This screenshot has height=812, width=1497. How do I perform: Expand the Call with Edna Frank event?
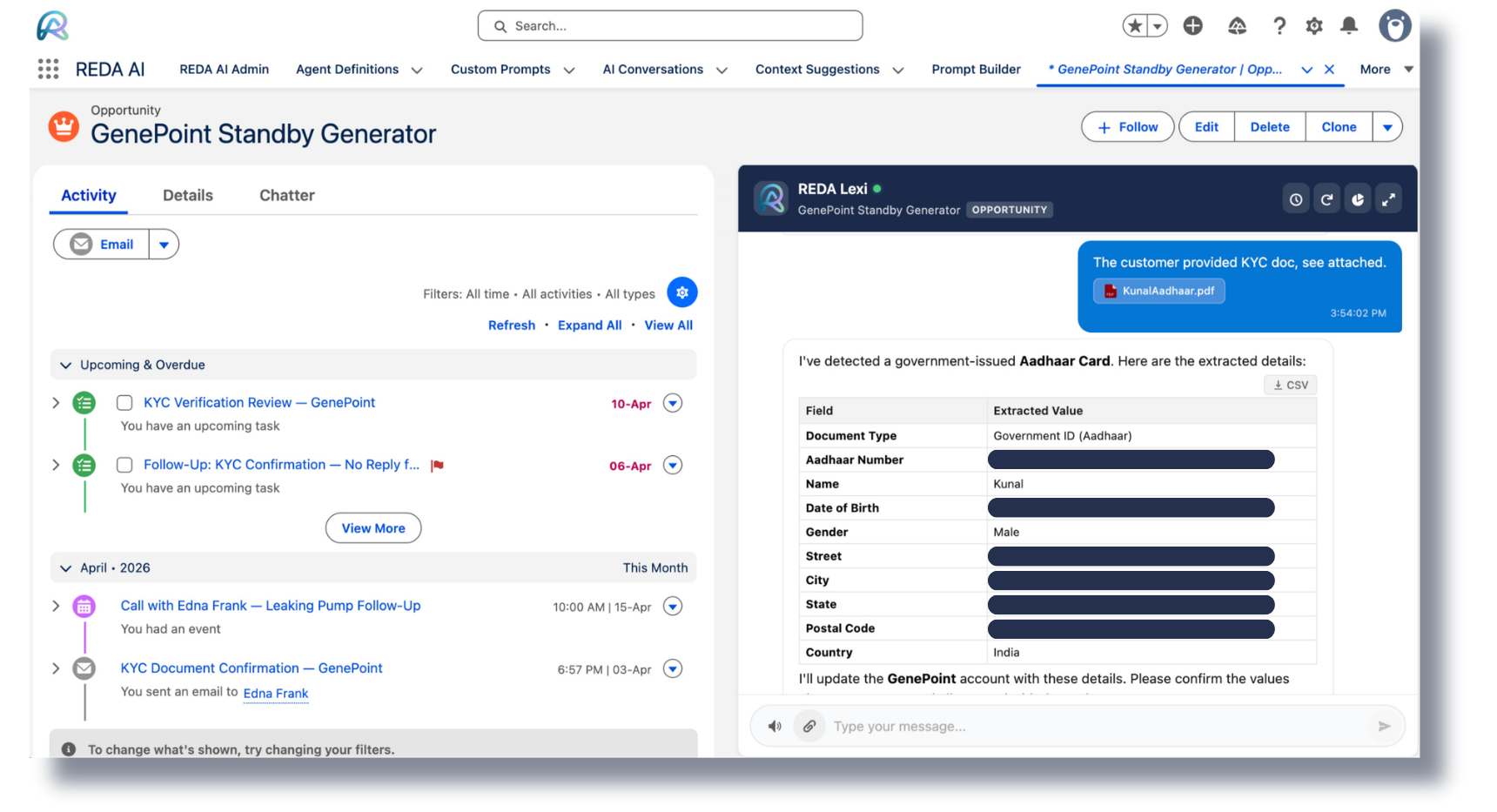[x=56, y=606]
